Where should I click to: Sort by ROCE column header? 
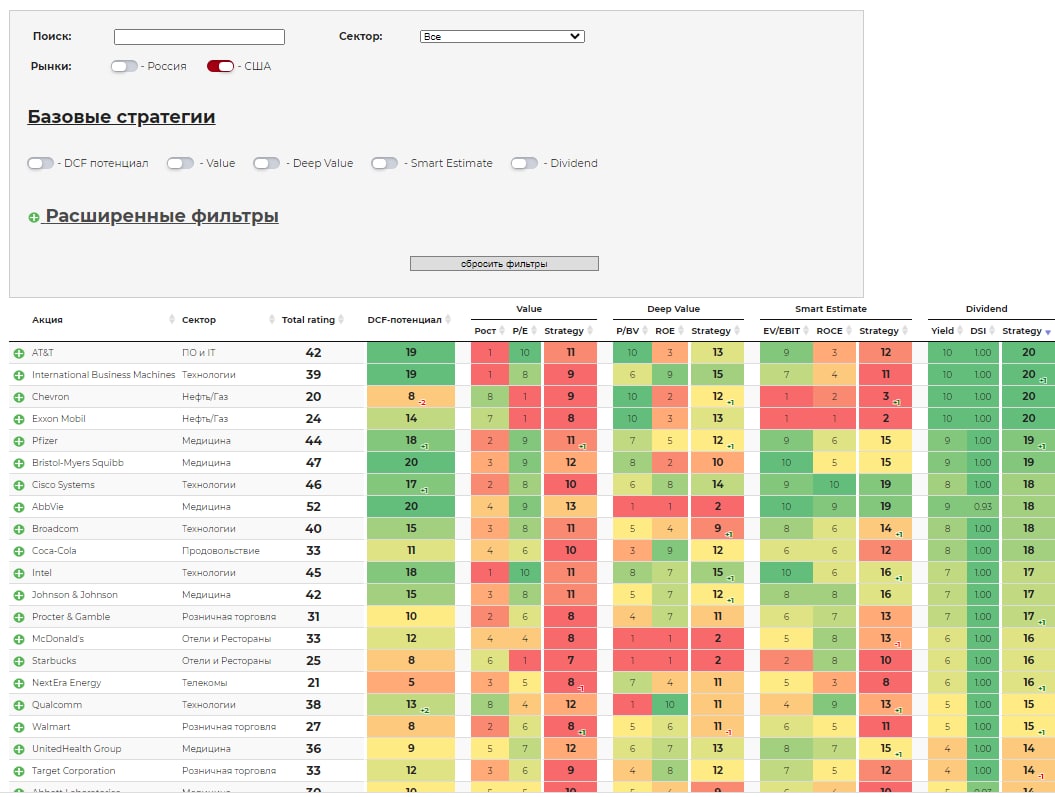pos(834,330)
